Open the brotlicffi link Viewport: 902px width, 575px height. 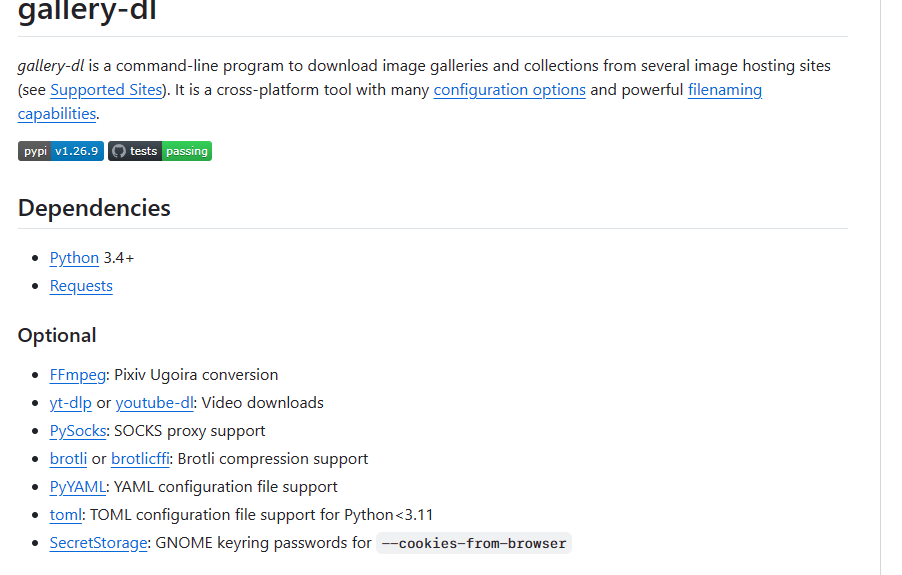(x=140, y=459)
